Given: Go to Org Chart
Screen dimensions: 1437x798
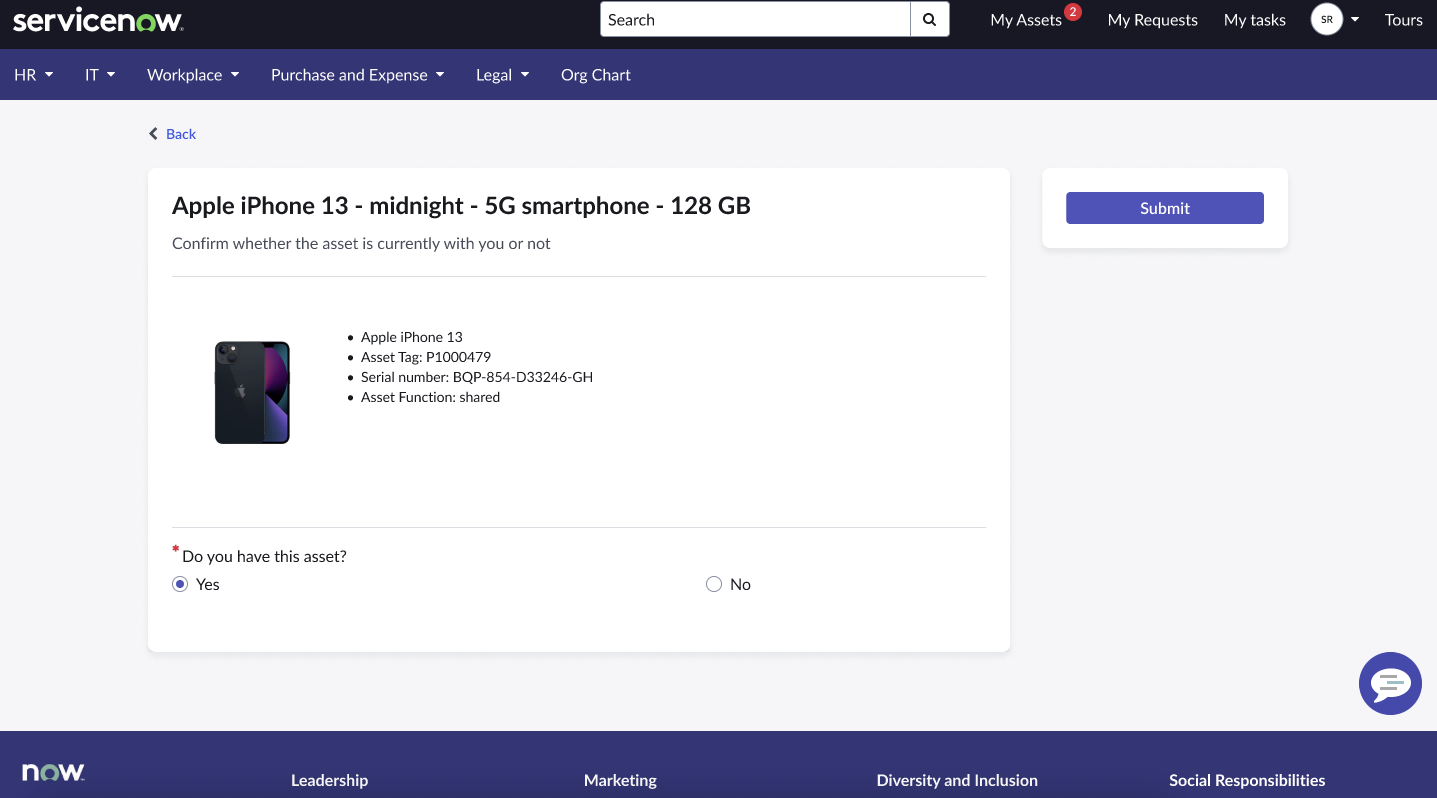Looking at the screenshot, I should (x=596, y=75).
